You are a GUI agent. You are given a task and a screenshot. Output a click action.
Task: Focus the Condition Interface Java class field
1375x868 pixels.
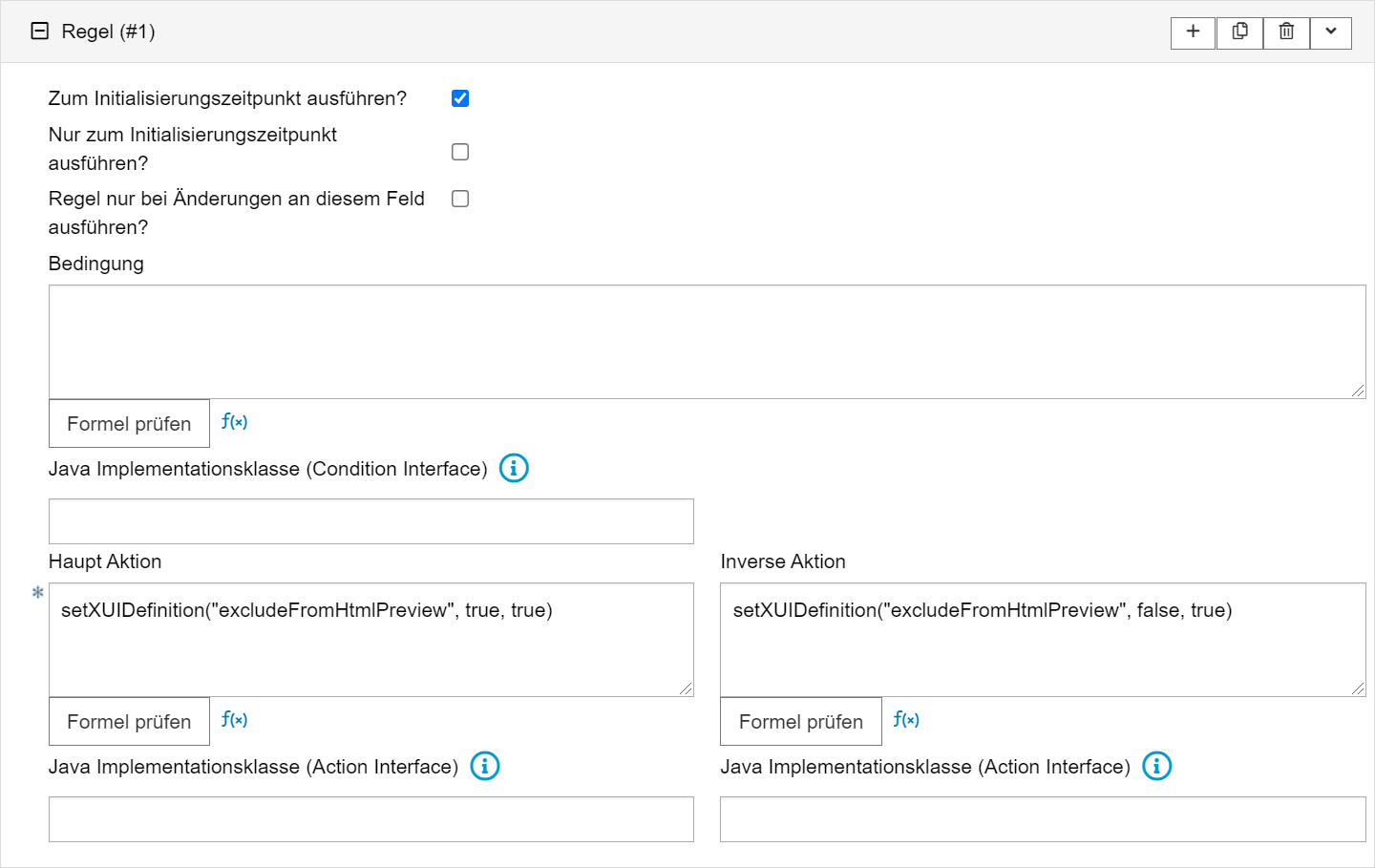pyautogui.click(x=370, y=521)
